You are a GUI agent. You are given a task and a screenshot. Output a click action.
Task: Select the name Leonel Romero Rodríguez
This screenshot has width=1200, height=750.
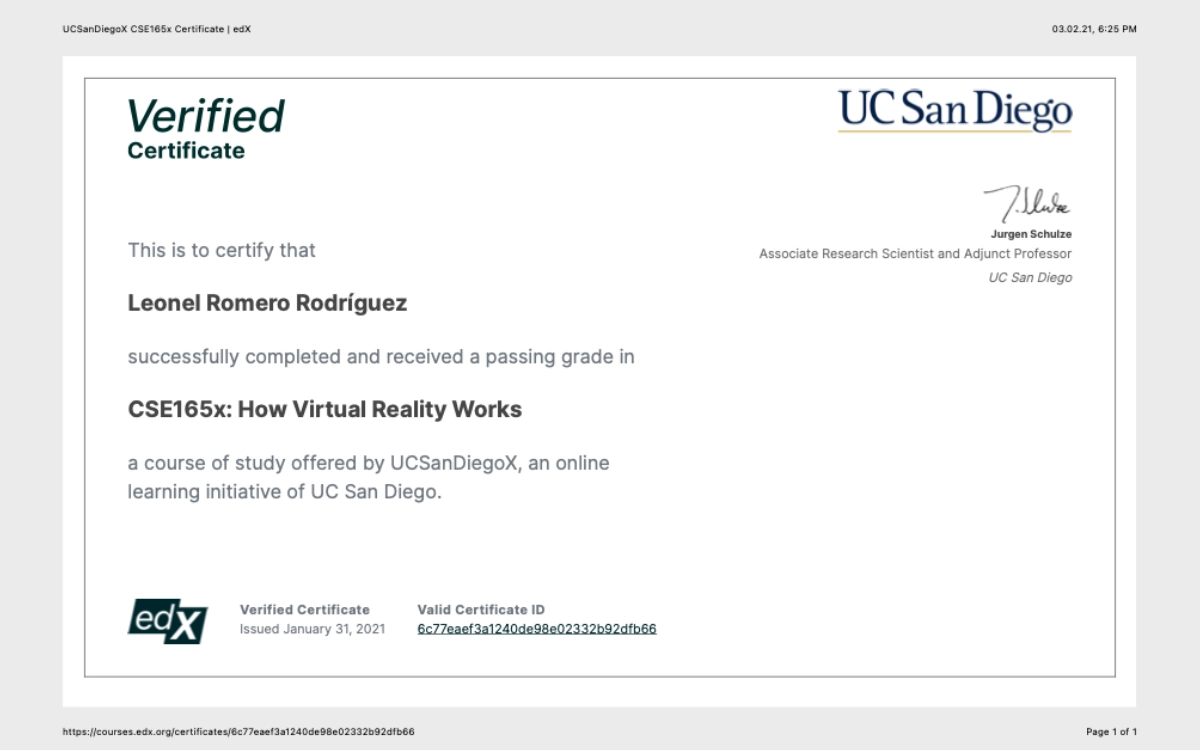point(267,303)
